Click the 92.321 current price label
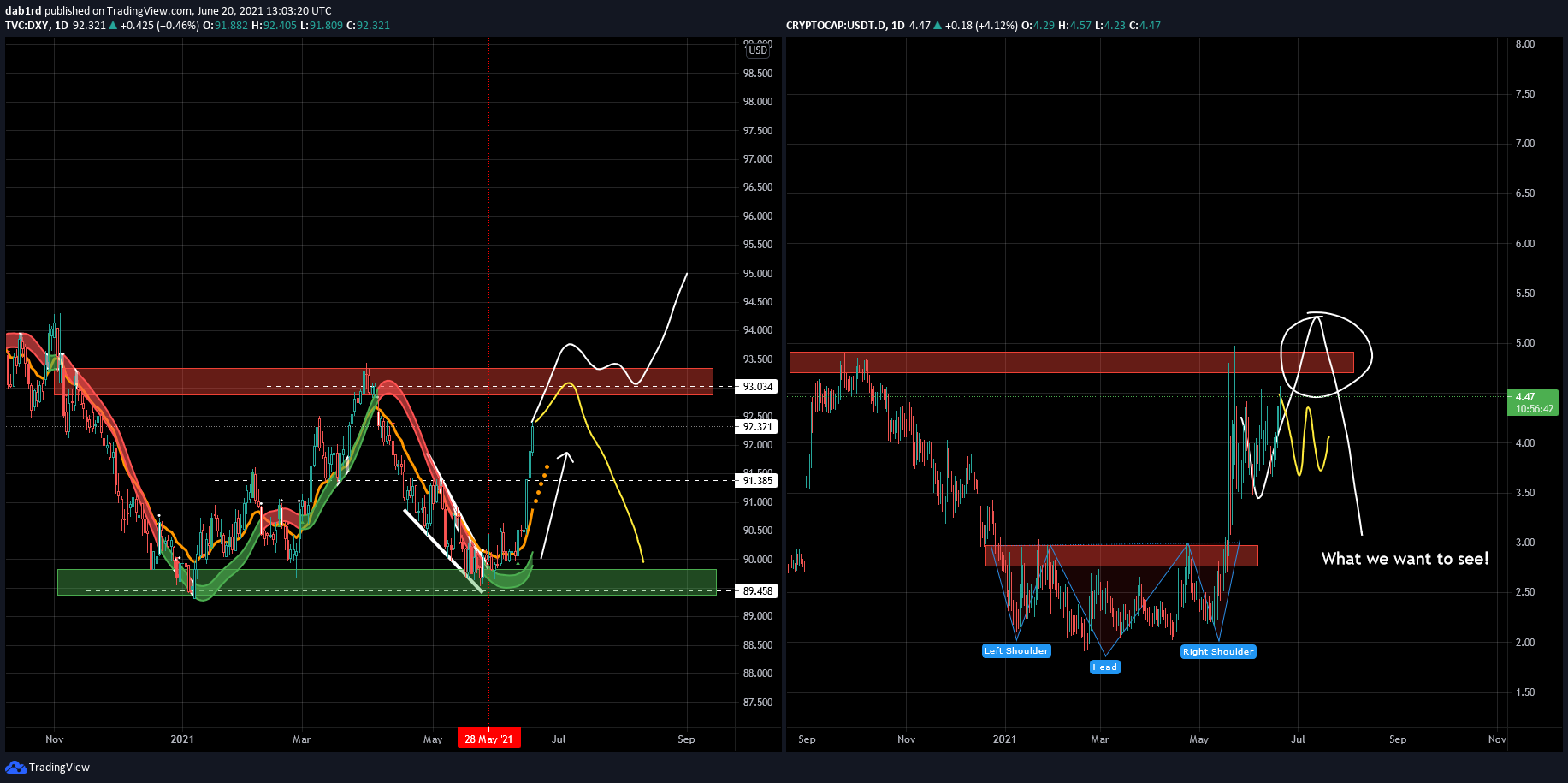This screenshot has width=1568, height=783. coord(757,427)
